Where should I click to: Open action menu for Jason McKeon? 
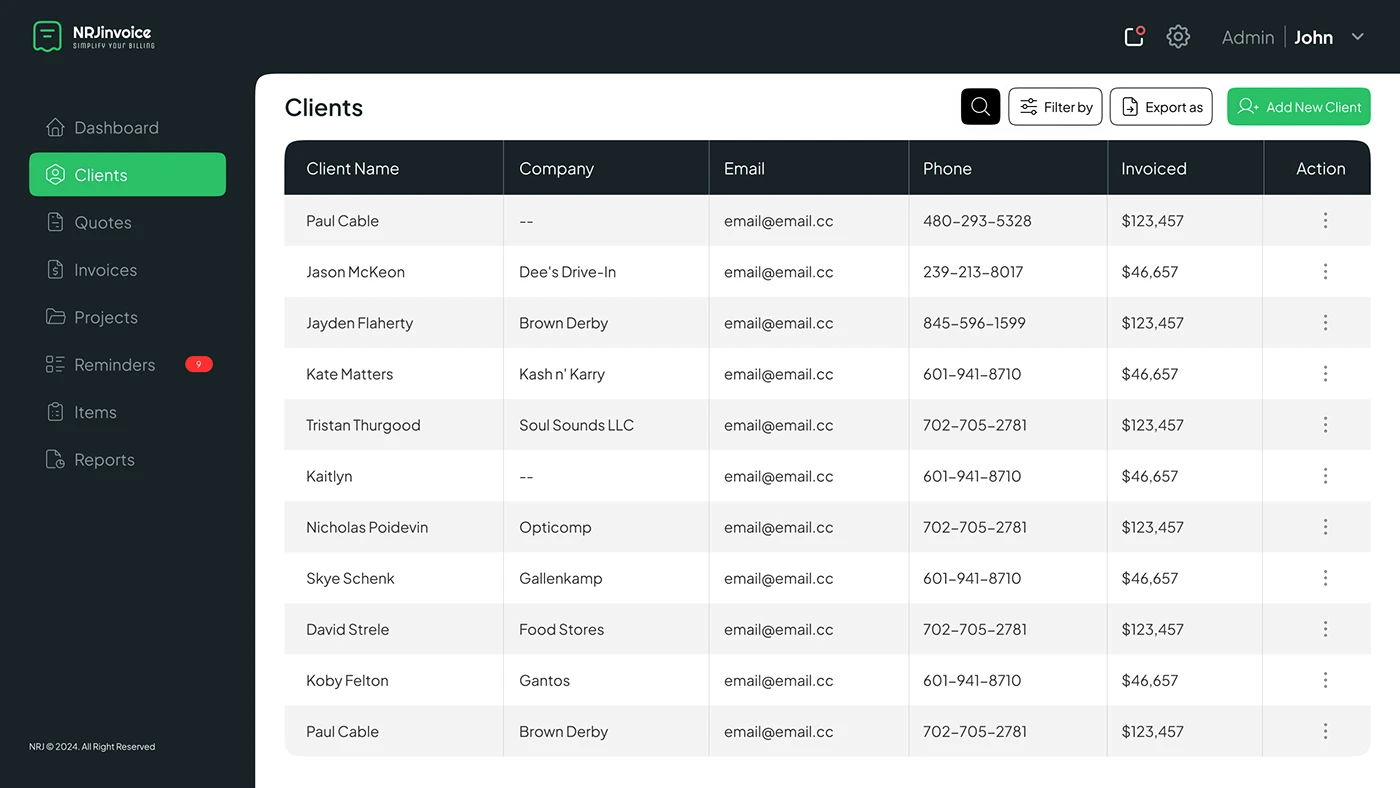(1325, 272)
